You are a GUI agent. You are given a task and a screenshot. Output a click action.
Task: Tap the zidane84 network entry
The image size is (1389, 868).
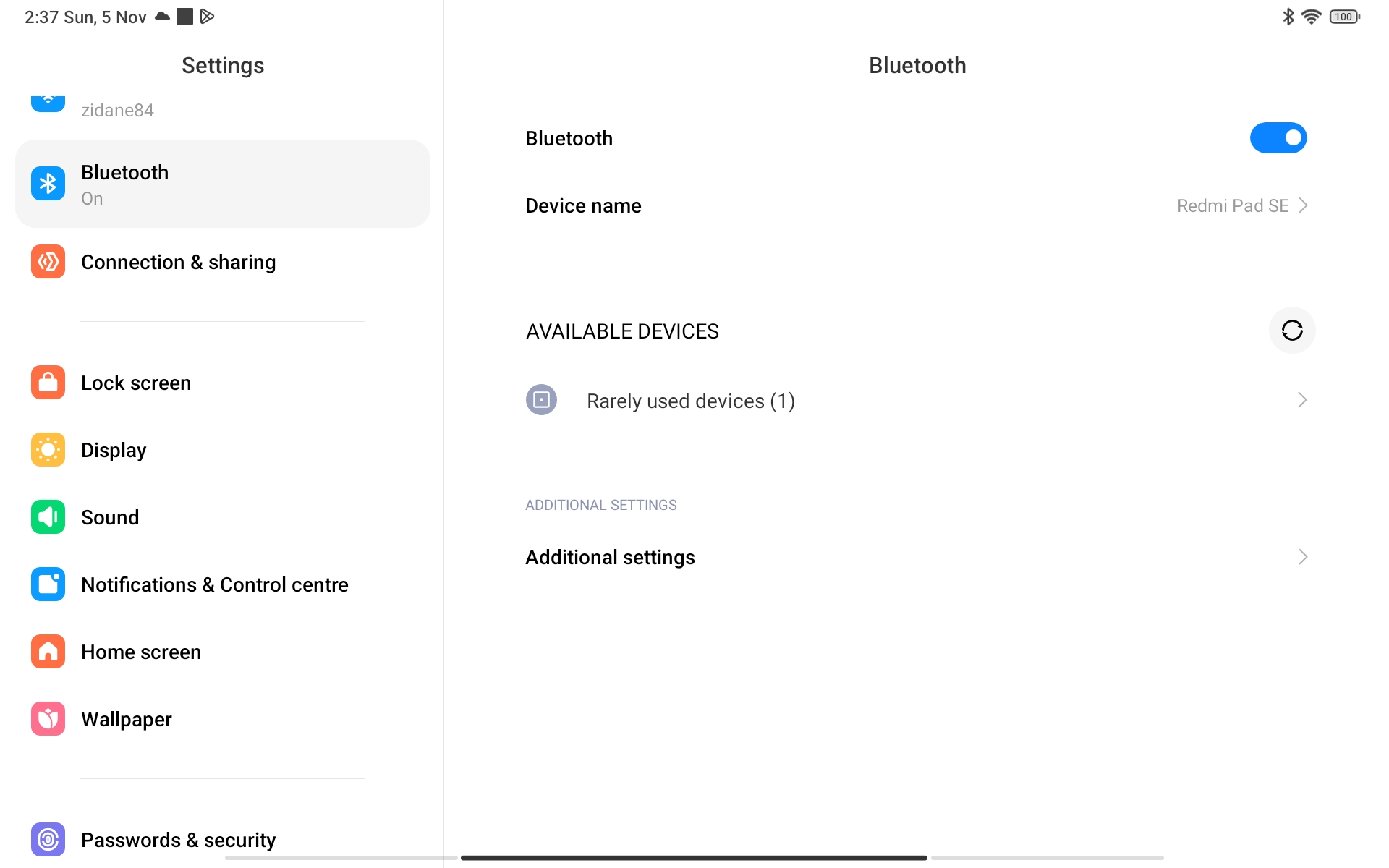117,110
